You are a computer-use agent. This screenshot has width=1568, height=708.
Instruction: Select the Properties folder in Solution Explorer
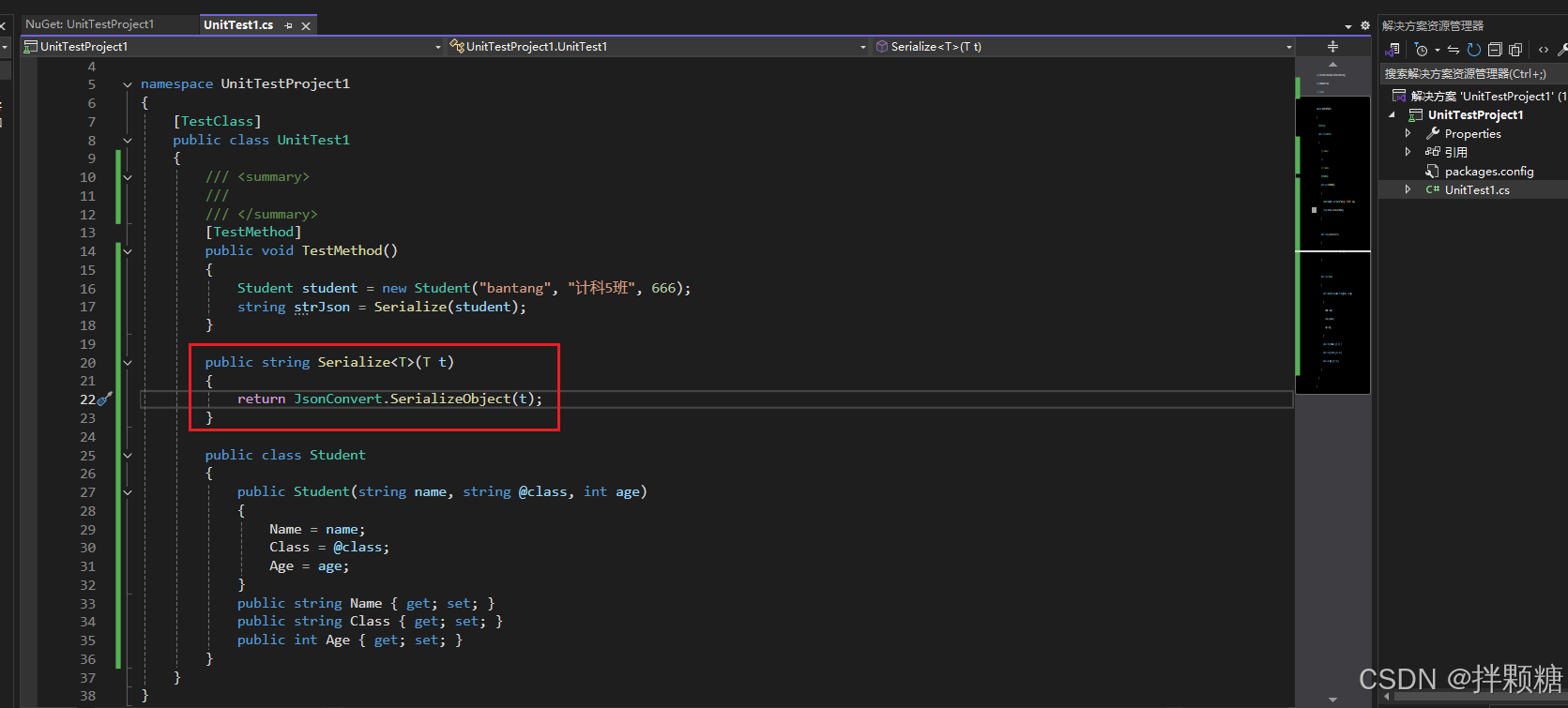coord(1472,134)
